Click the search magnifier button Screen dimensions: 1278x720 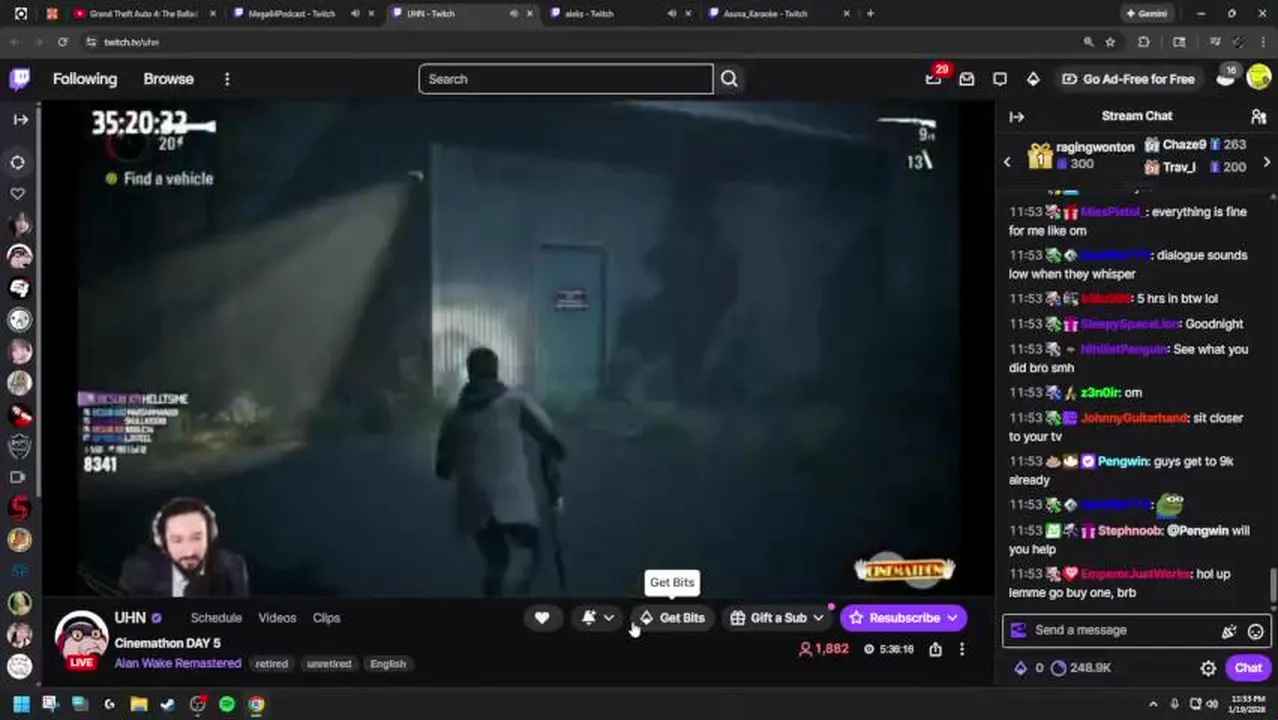pyautogui.click(x=729, y=79)
